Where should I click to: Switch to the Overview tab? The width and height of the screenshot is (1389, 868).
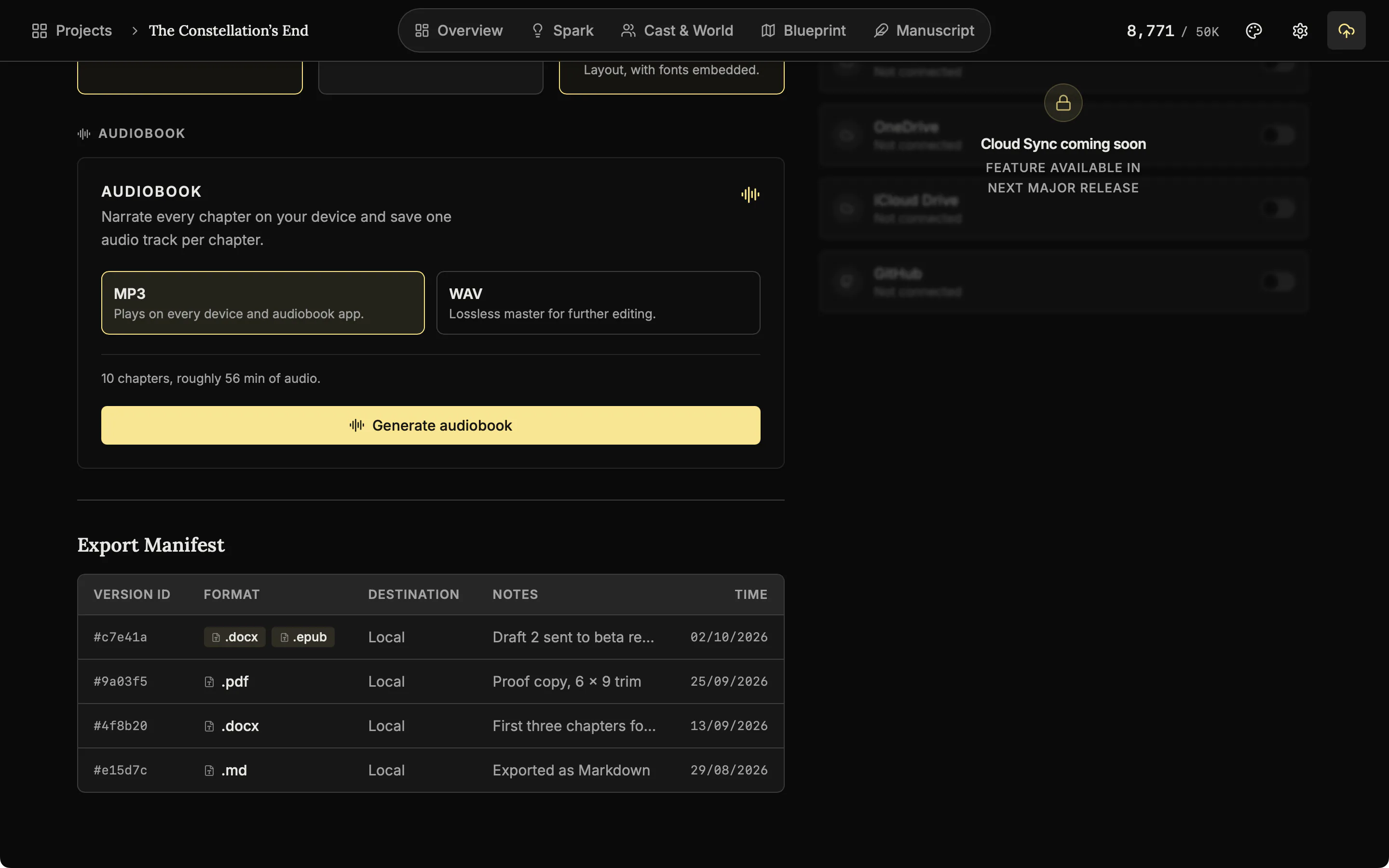pos(459,30)
